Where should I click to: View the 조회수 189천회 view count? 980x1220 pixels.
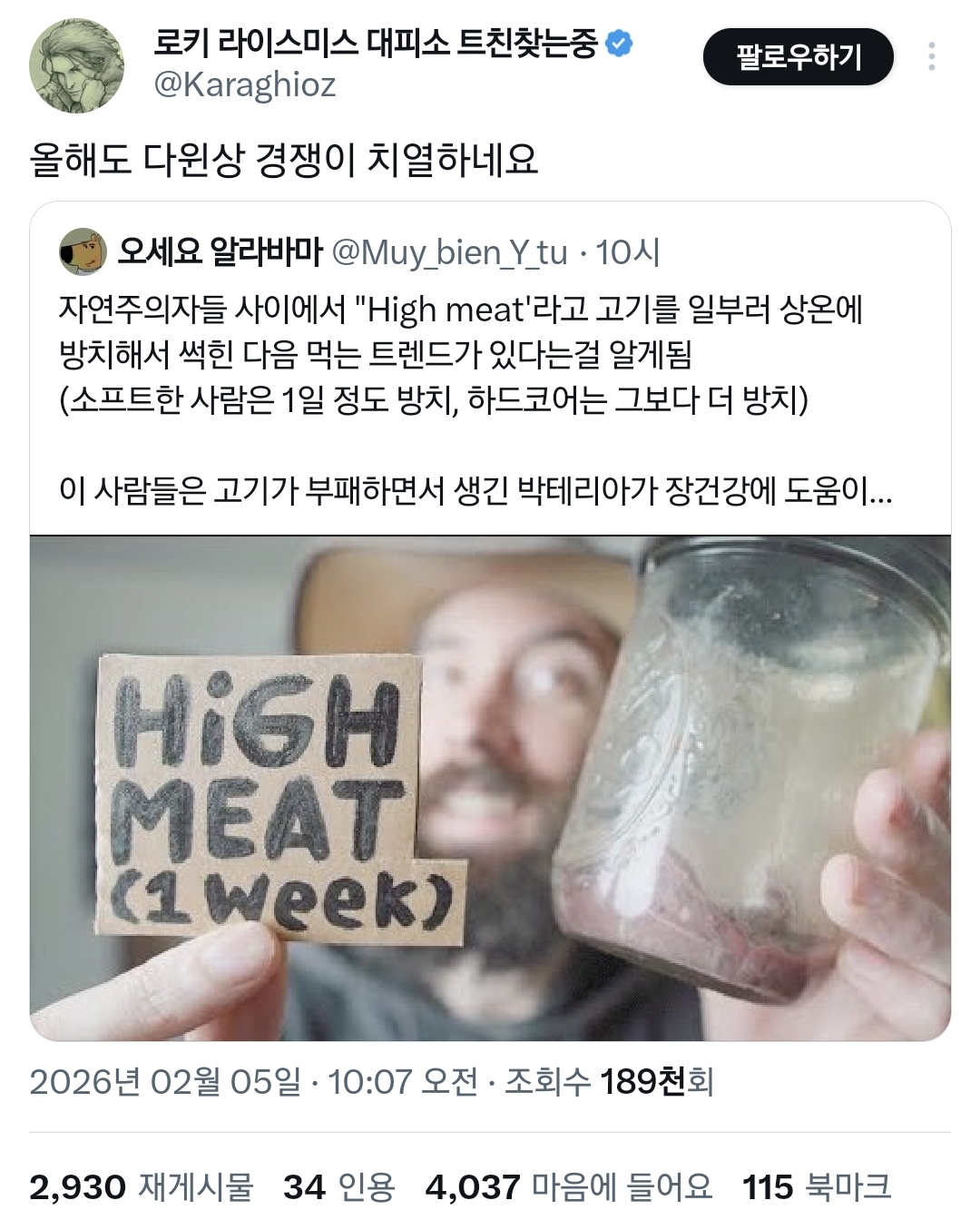pos(609,1081)
